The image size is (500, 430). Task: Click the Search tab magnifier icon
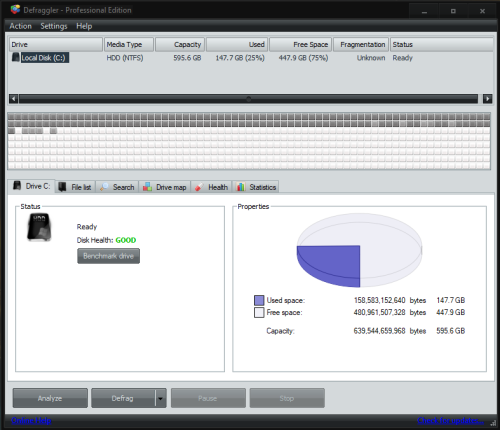[104, 187]
